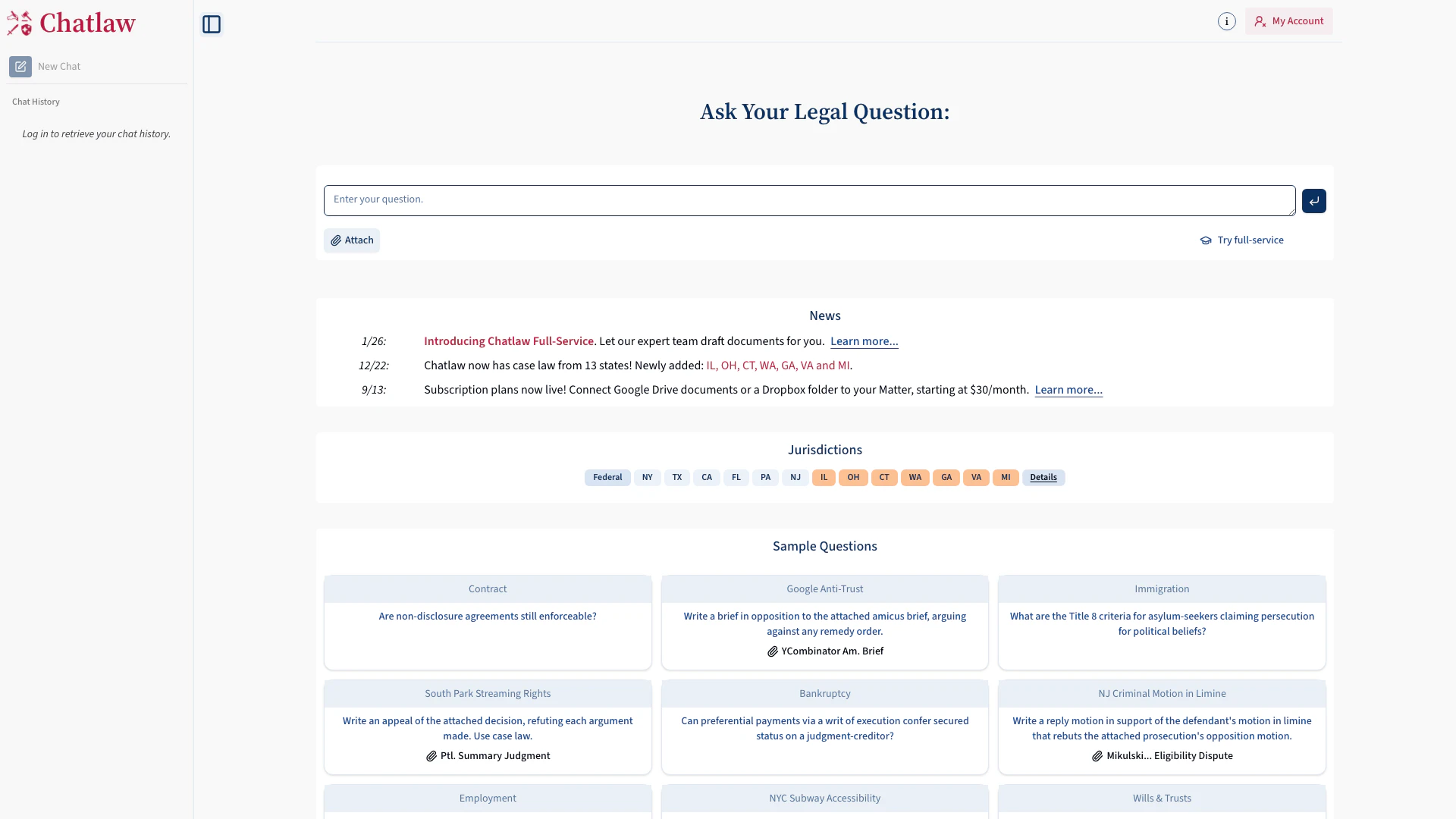Select the Federal jurisdiction chip
Viewport: 1456px width, 819px height.
[x=607, y=478]
